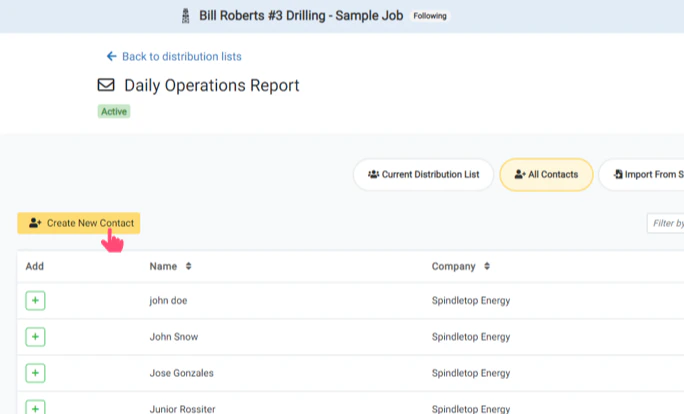
Task: Click the name Junior Rossiter
Action: (x=182, y=409)
